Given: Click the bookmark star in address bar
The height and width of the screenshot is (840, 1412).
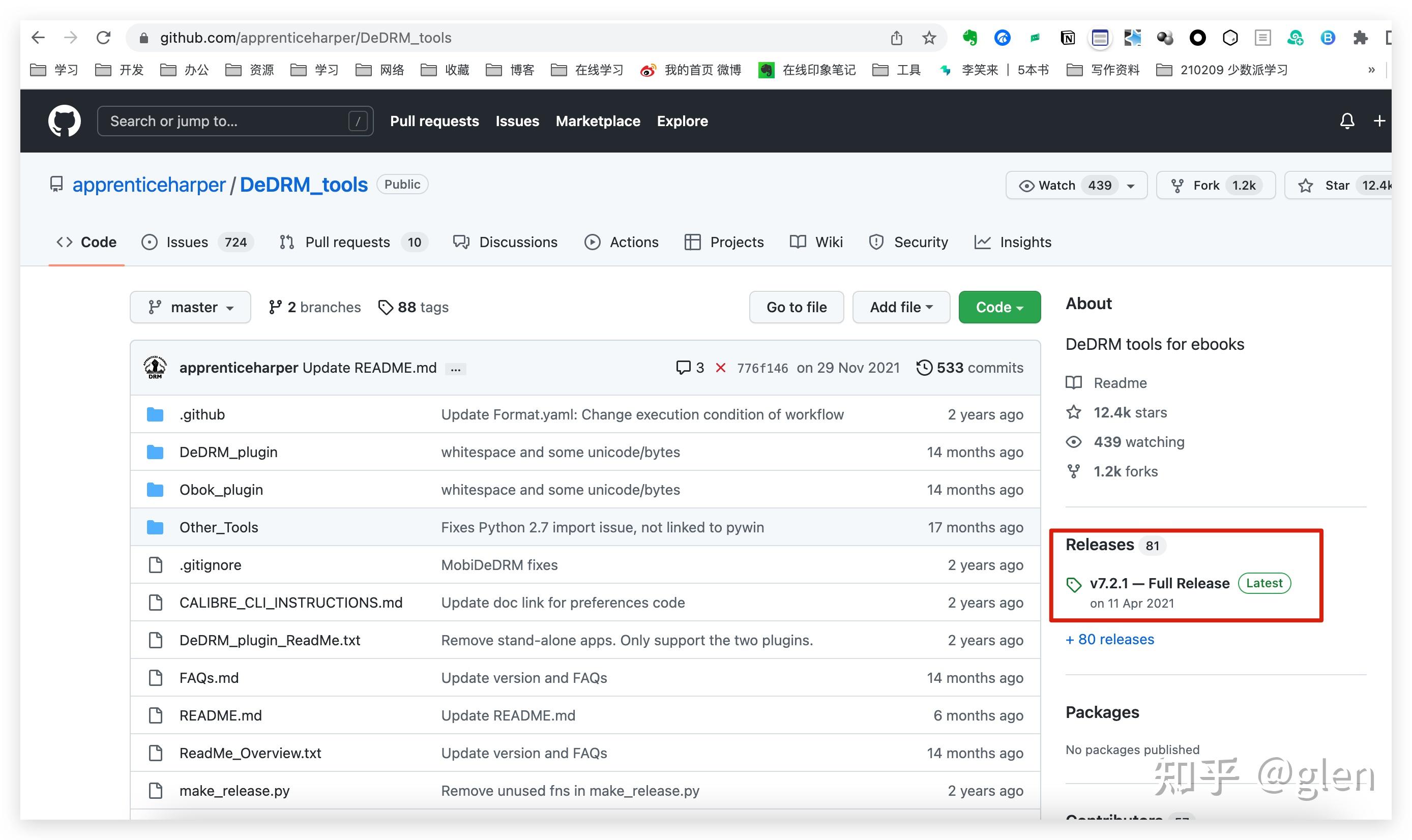Looking at the screenshot, I should click(x=928, y=38).
